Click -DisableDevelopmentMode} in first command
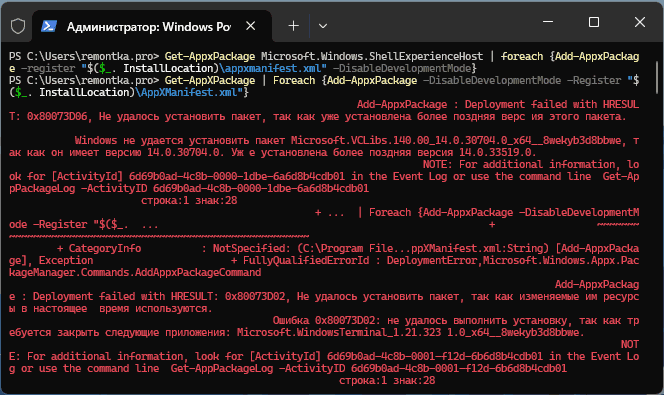664x395 pixels. (405, 68)
